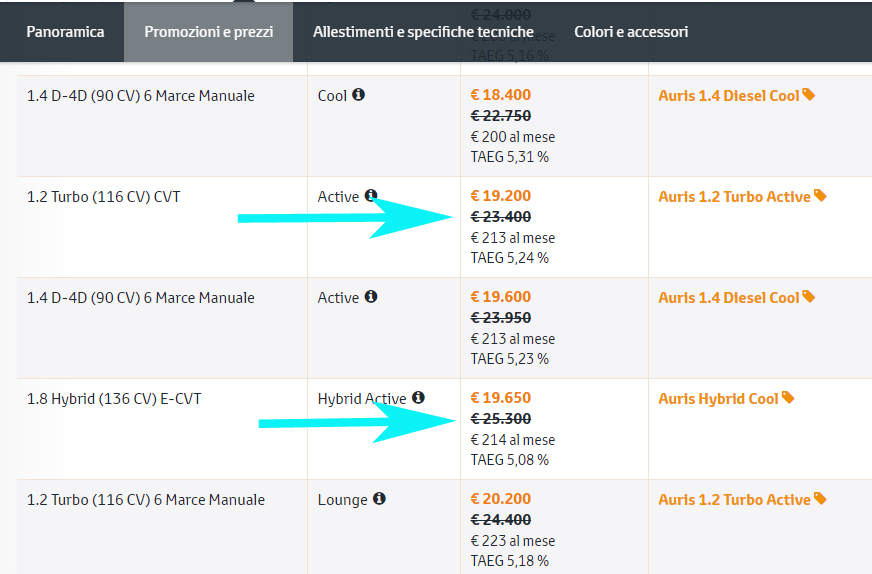The height and width of the screenshot is (574, 872).
Task: Click tag icon in the Lounge row
Action: [x=820, y=499]
